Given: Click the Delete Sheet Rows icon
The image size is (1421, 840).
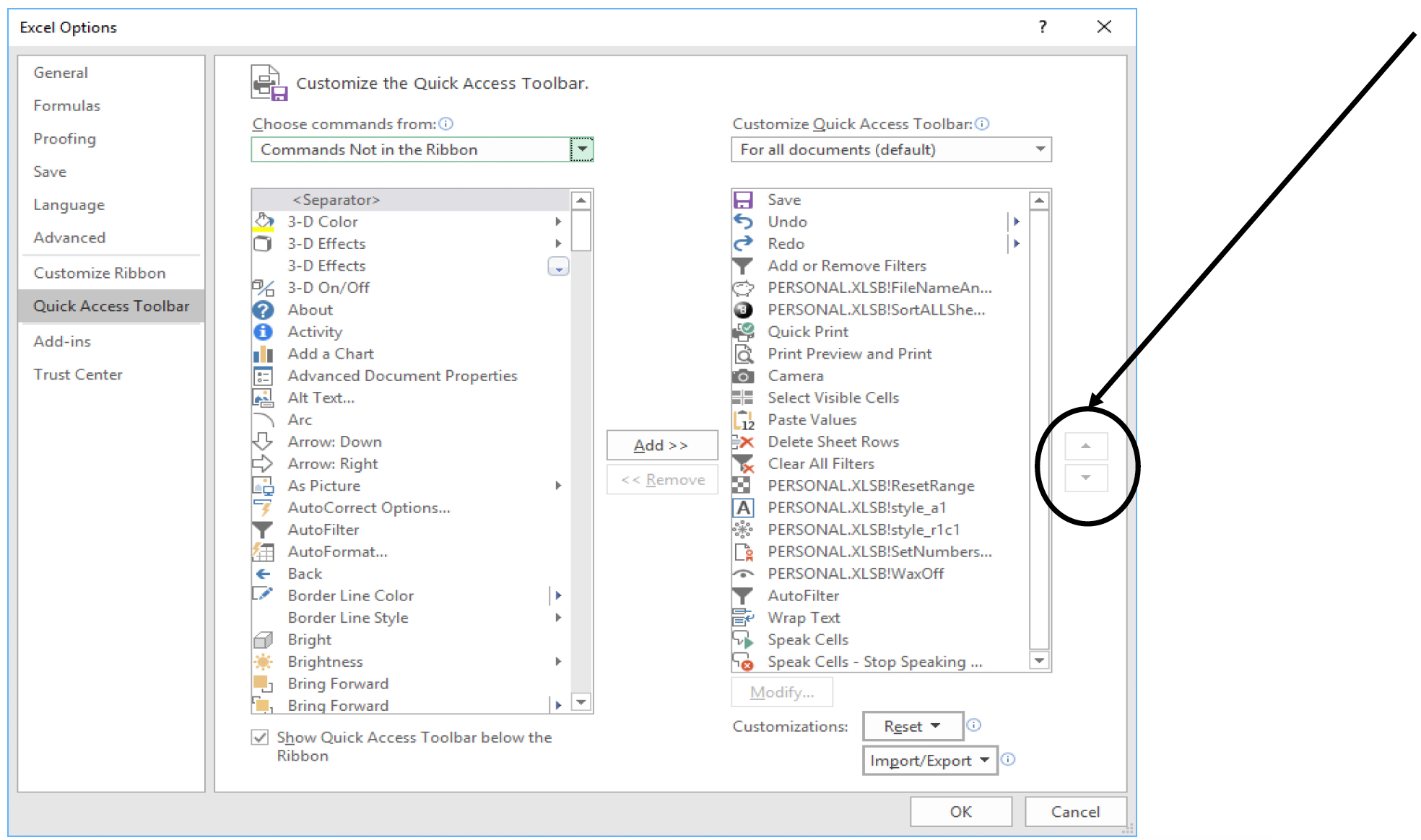Looking at the screenshot, I should point(743,442).
